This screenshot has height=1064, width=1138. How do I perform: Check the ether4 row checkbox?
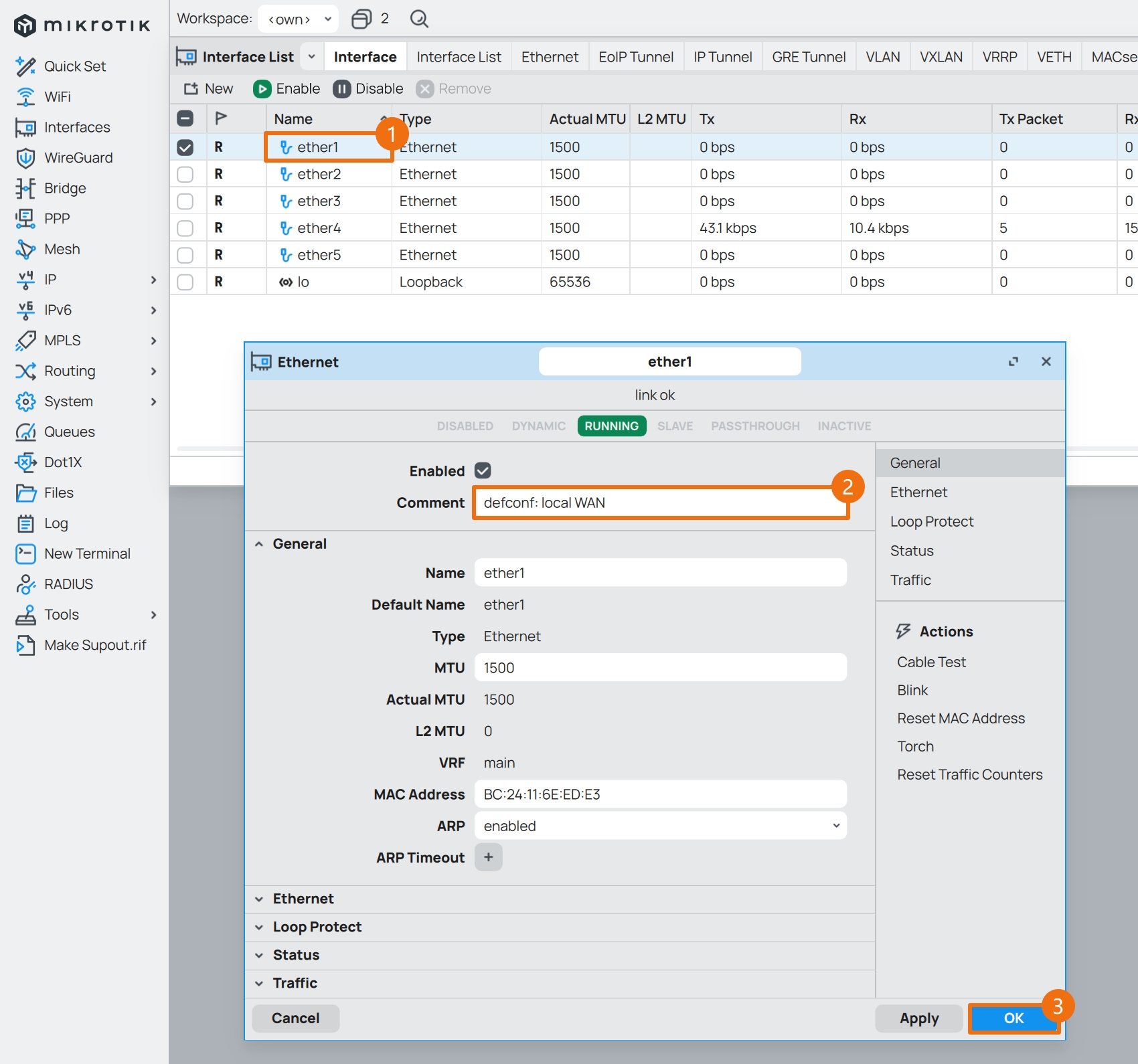coord(185,228)
